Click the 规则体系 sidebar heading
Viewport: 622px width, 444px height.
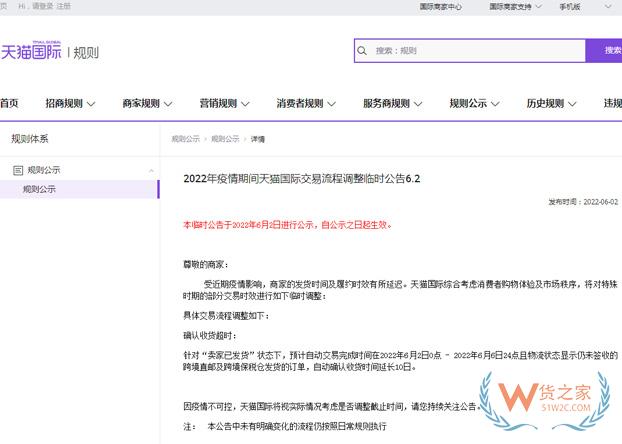pyautogui.click(x=30, y=138)
